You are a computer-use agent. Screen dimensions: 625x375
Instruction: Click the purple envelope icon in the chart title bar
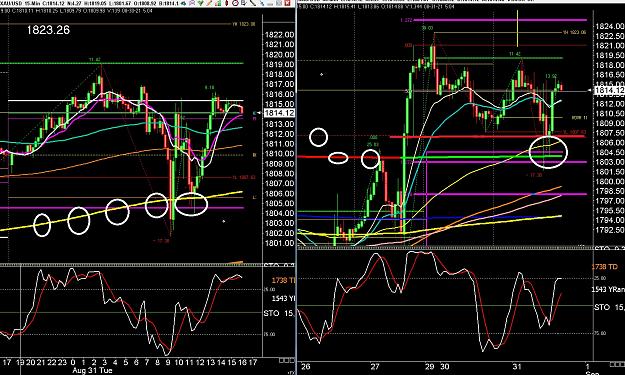point(192,3)
